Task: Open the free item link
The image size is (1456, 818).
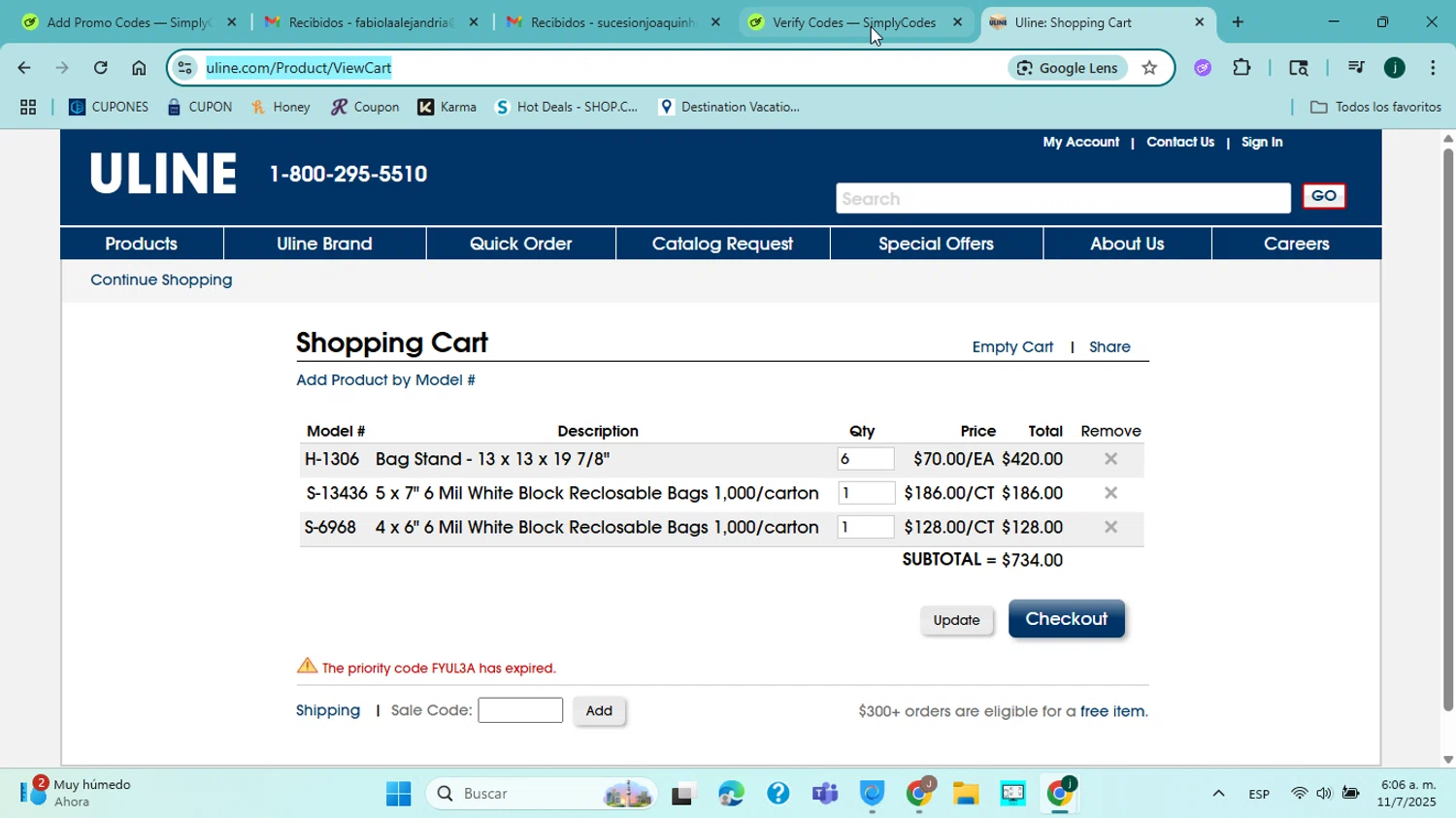Action: [x=1112, y=711]
